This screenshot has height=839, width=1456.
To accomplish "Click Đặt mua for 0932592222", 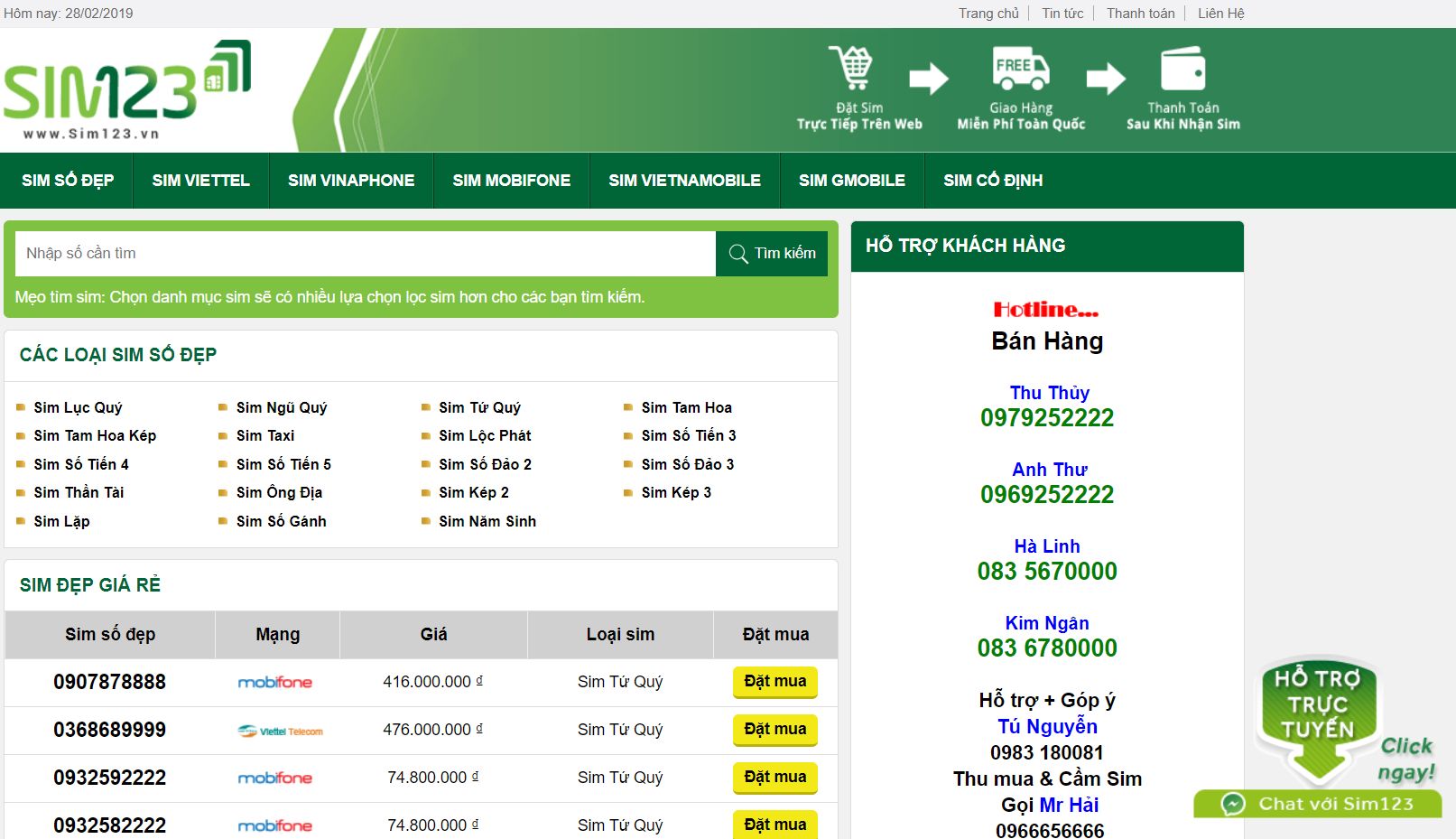I will point(775,778).
